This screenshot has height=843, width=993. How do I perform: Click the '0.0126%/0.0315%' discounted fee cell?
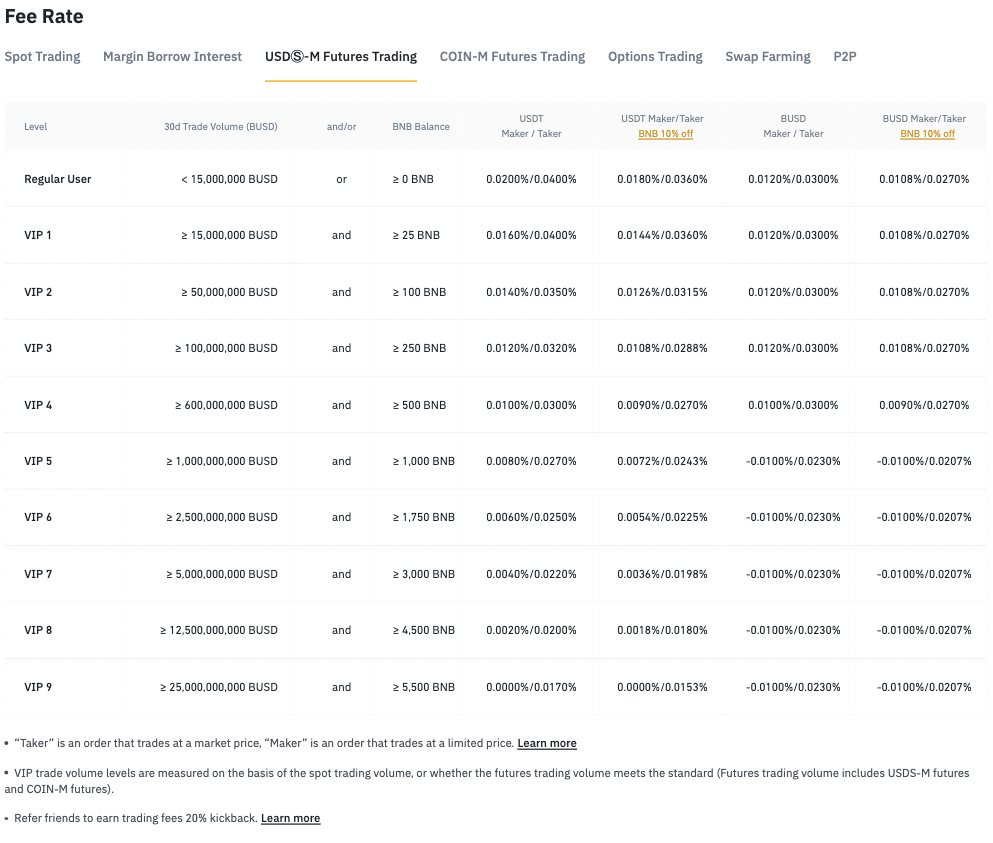tap(662, 292)
